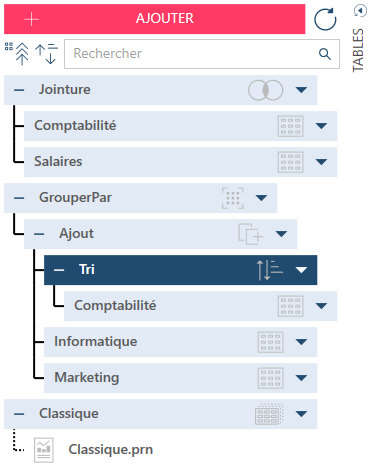The image size is (370, 470).
Task: Click the Classique.prn report file icon
Action: (44, 450)
